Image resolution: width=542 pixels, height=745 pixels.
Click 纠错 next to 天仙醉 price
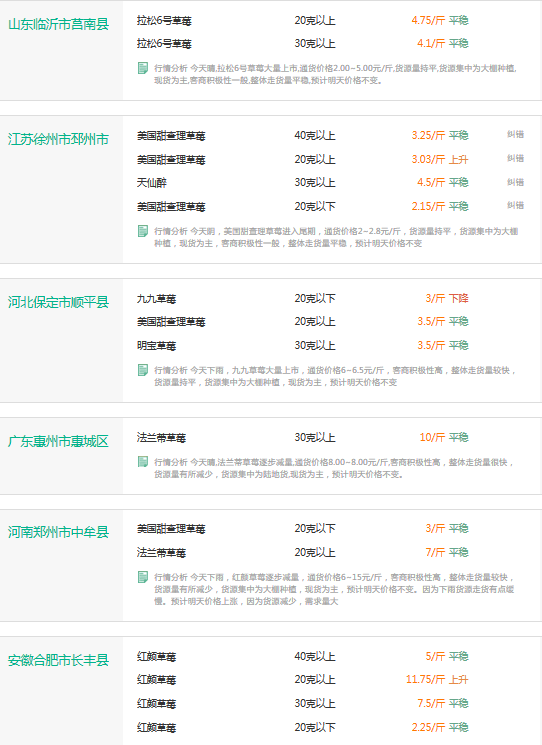point(515,182)
